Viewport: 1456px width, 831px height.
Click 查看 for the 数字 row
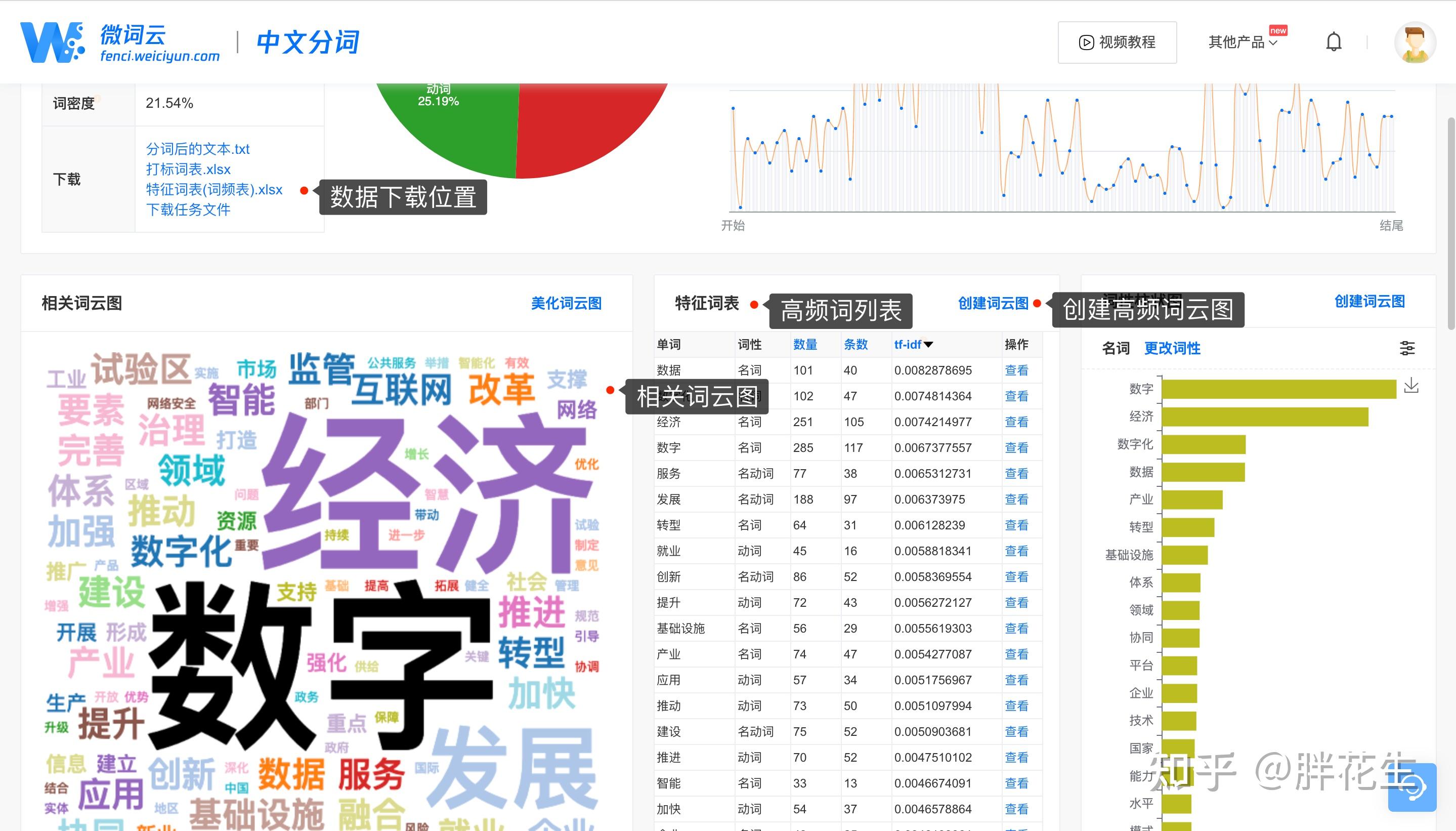(1016, 447)
